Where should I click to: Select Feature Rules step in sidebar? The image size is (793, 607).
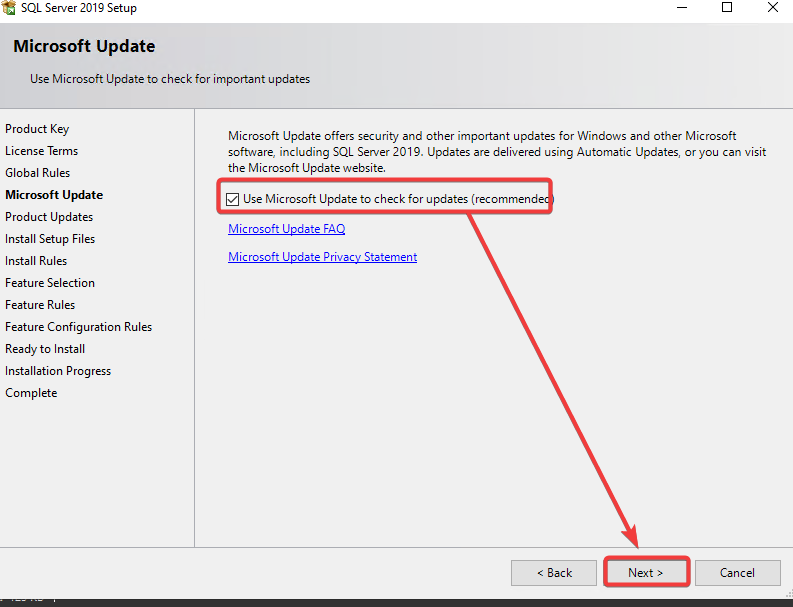click(x=40, y=305)
